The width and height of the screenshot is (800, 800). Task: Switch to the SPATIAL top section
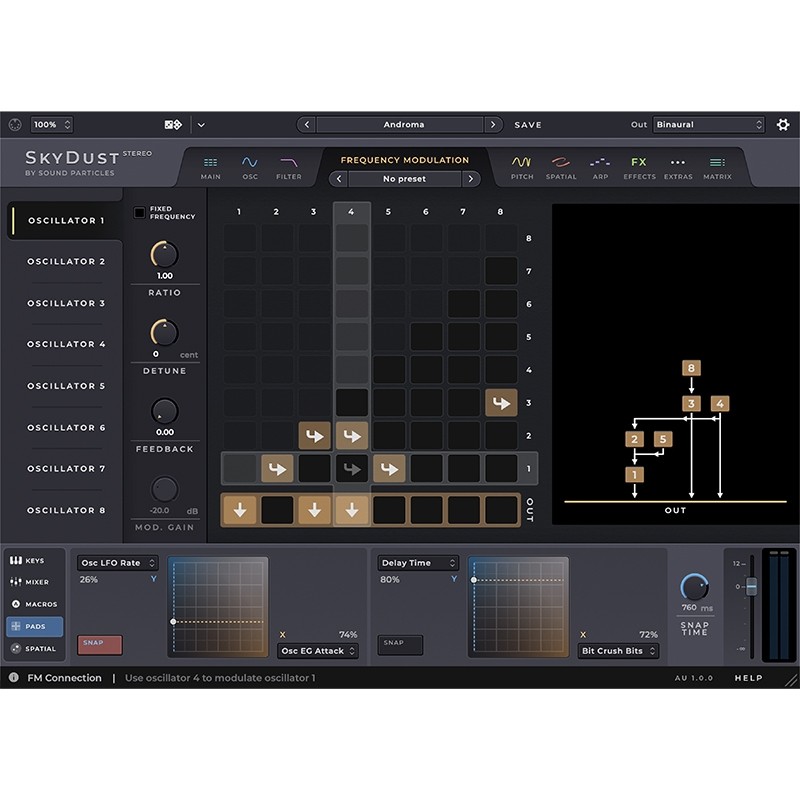pyautogui.click(x=561, y=168)
